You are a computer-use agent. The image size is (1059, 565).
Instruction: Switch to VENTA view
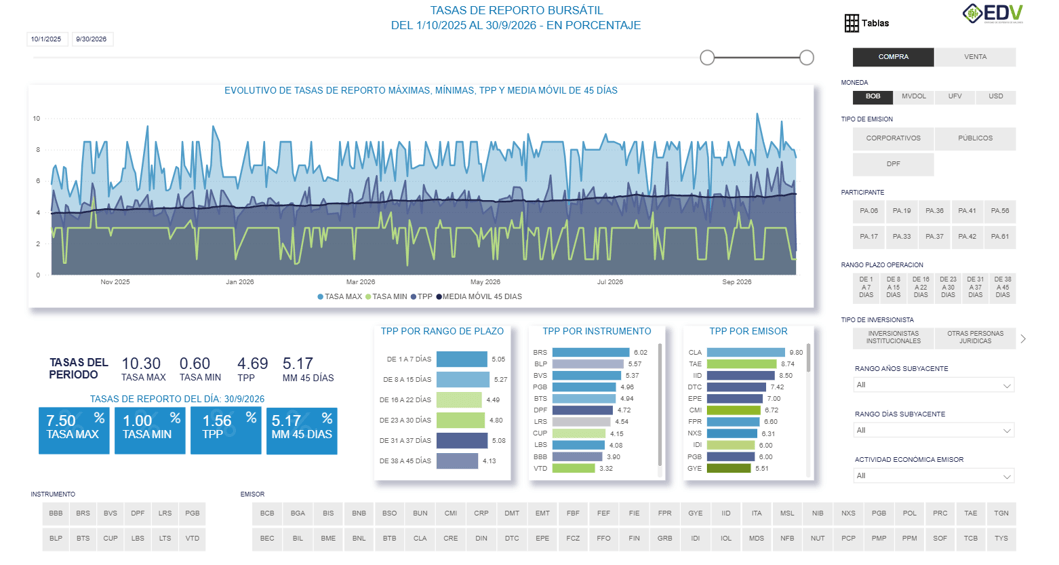coord(975,57)
